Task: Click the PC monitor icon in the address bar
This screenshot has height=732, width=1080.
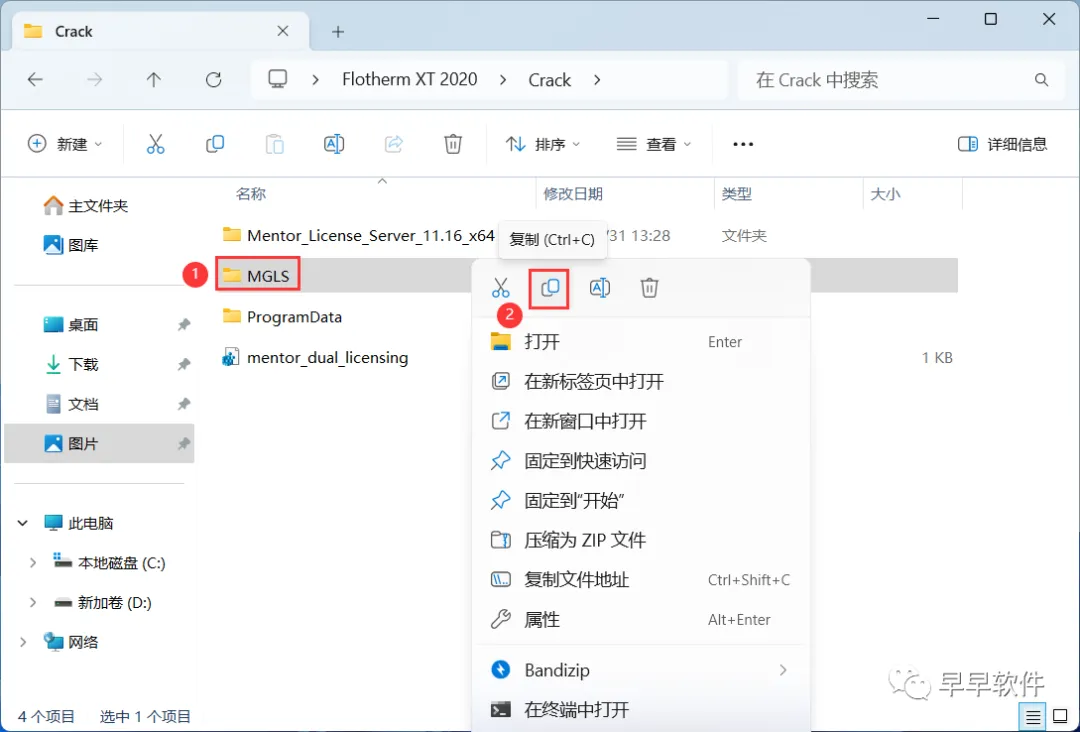Action: tap(278, 79)
